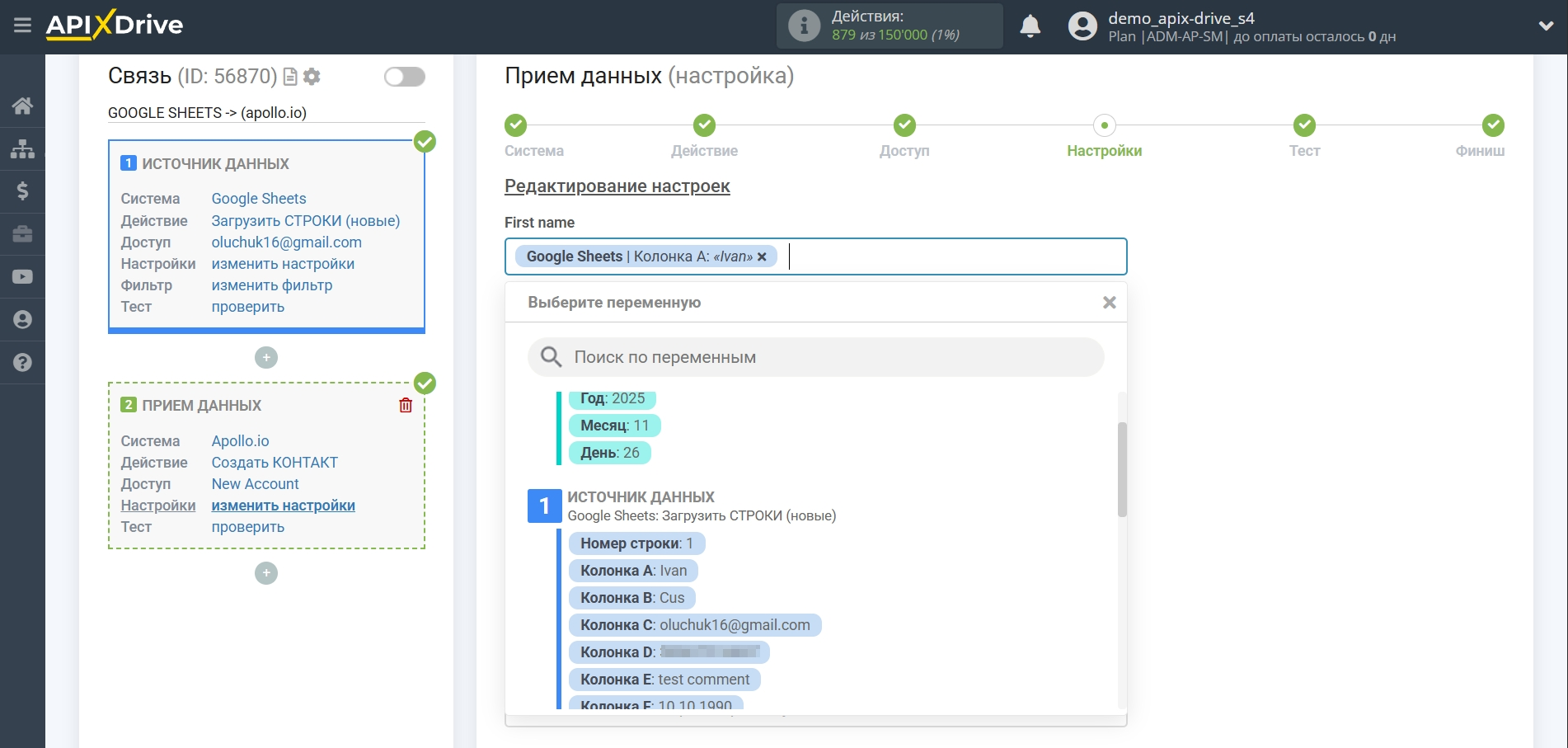The height and width of the screenshot is (748, 1568).
Task: Expand the account dropdown chevron
Action: point(1546,26)
